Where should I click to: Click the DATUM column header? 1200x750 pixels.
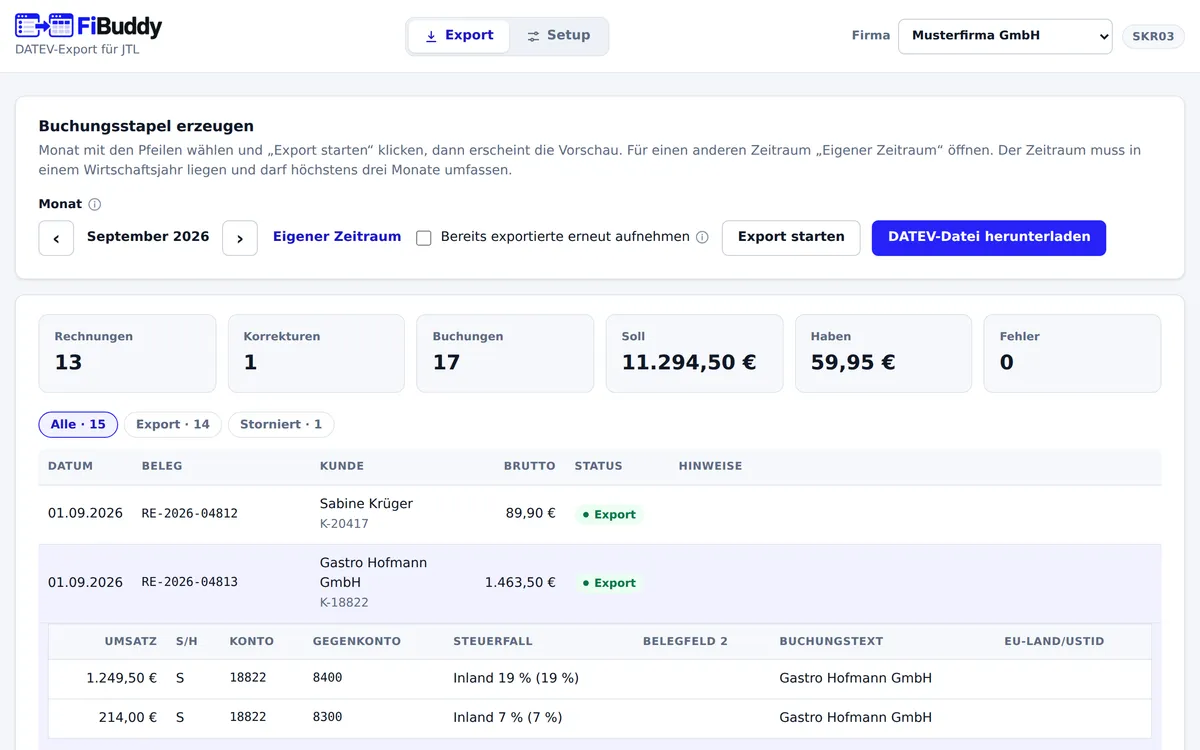point(70,466)
